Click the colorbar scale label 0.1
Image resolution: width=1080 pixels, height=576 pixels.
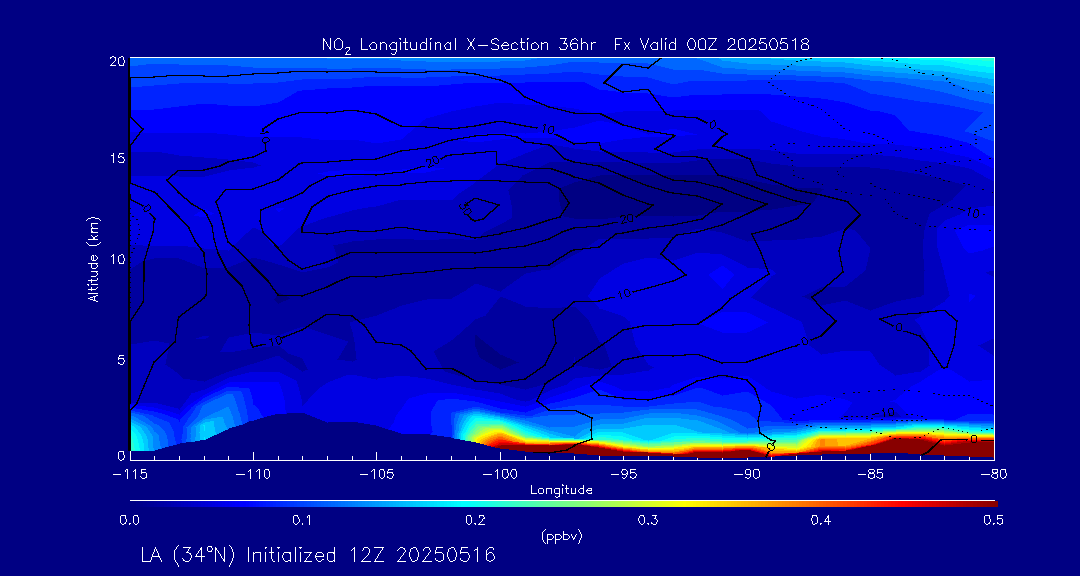click(302, 521)
